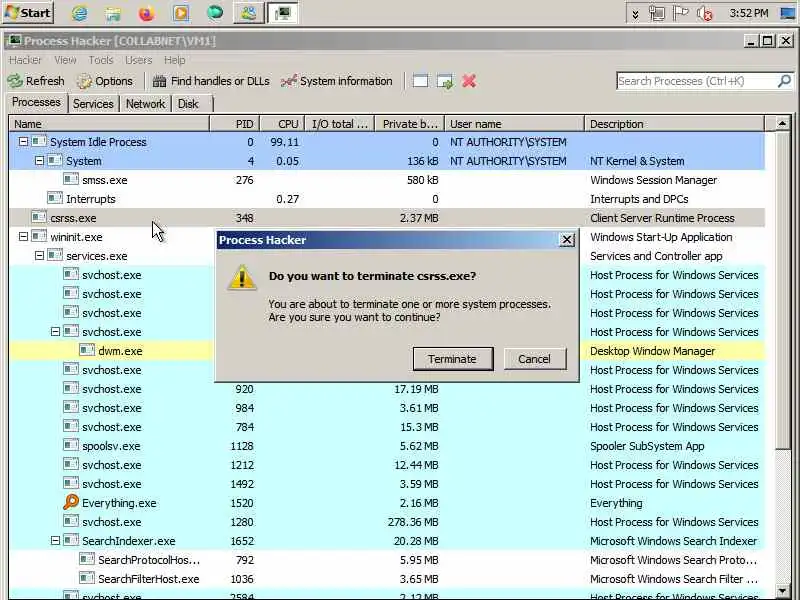Click the search magnifier icon
The height and width of the screenshot is (600, 800).
pyautogui.click(x=784, y=81)
